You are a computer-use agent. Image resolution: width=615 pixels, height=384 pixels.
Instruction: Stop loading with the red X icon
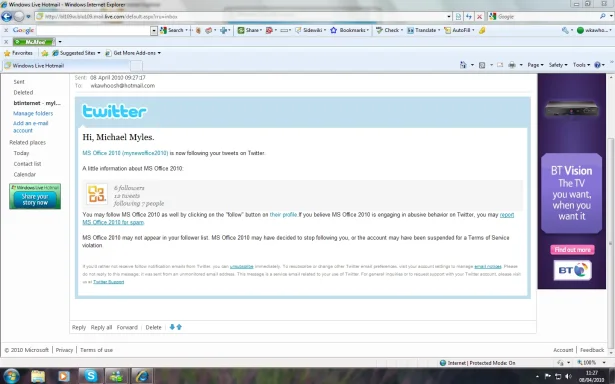pyautogui.click(x=479, y=16)
